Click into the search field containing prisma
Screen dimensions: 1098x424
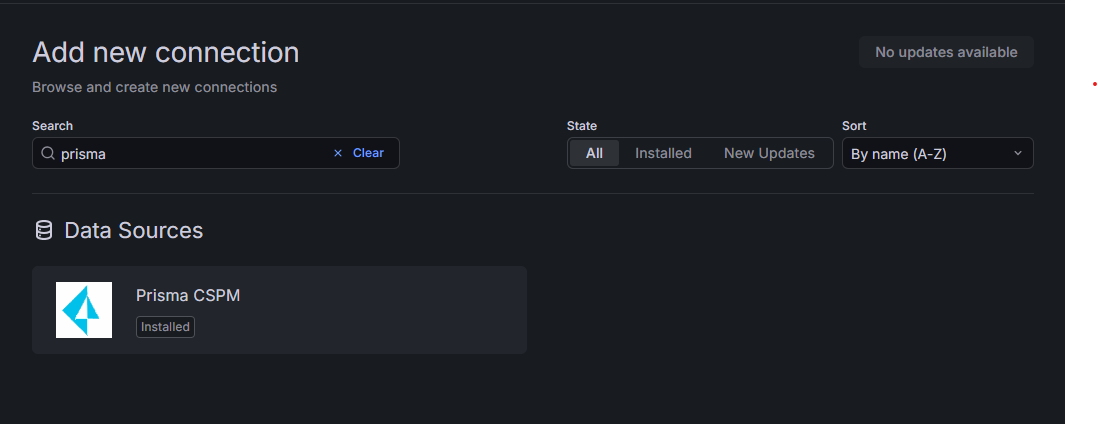click(x=216, y=153)
